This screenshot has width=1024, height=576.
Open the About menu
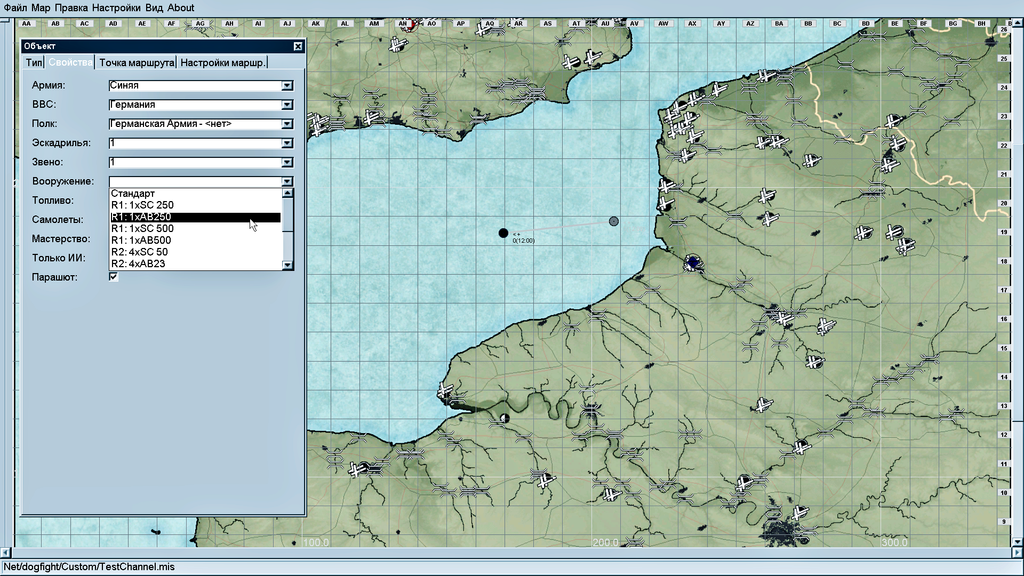[x=181, y=8]
